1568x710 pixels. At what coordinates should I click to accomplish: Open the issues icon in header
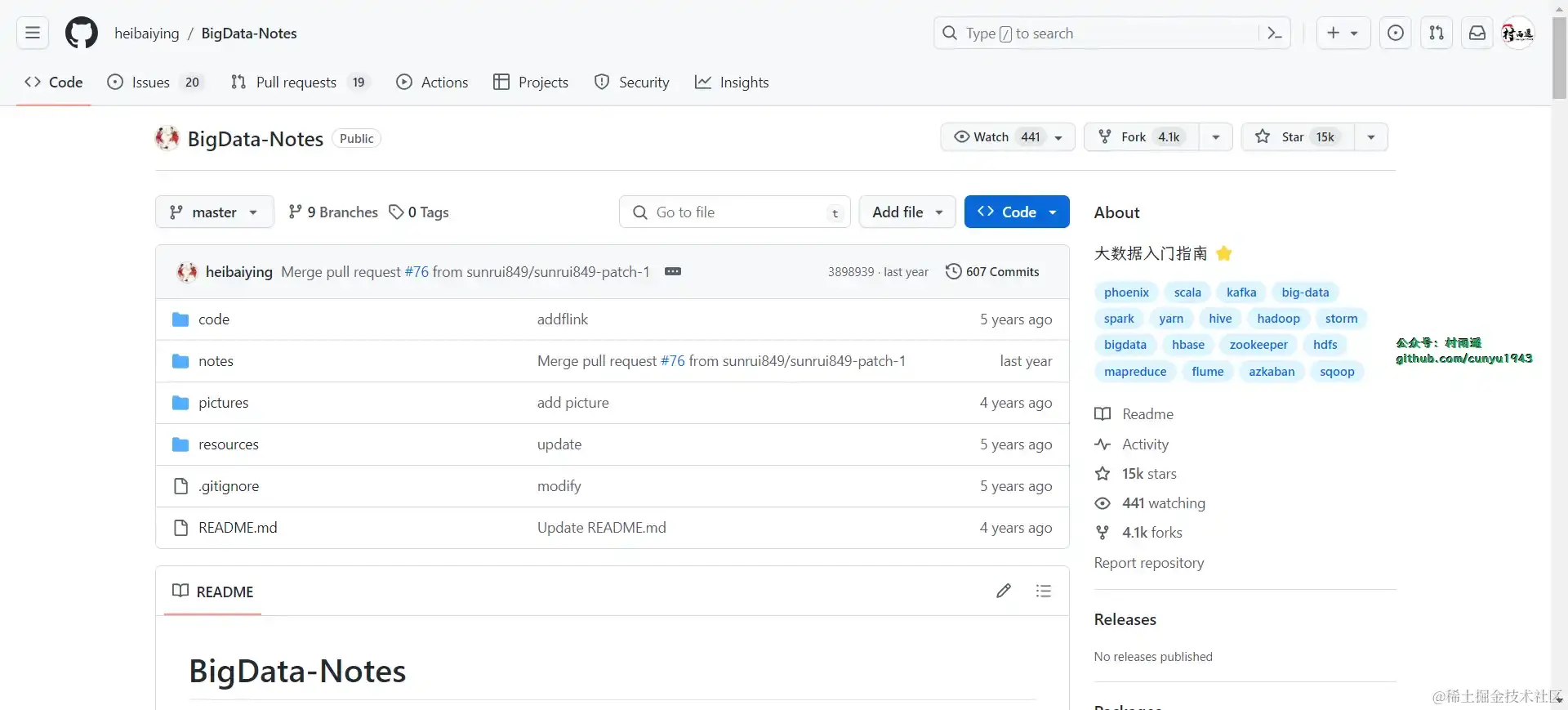tap(1396, 33)
